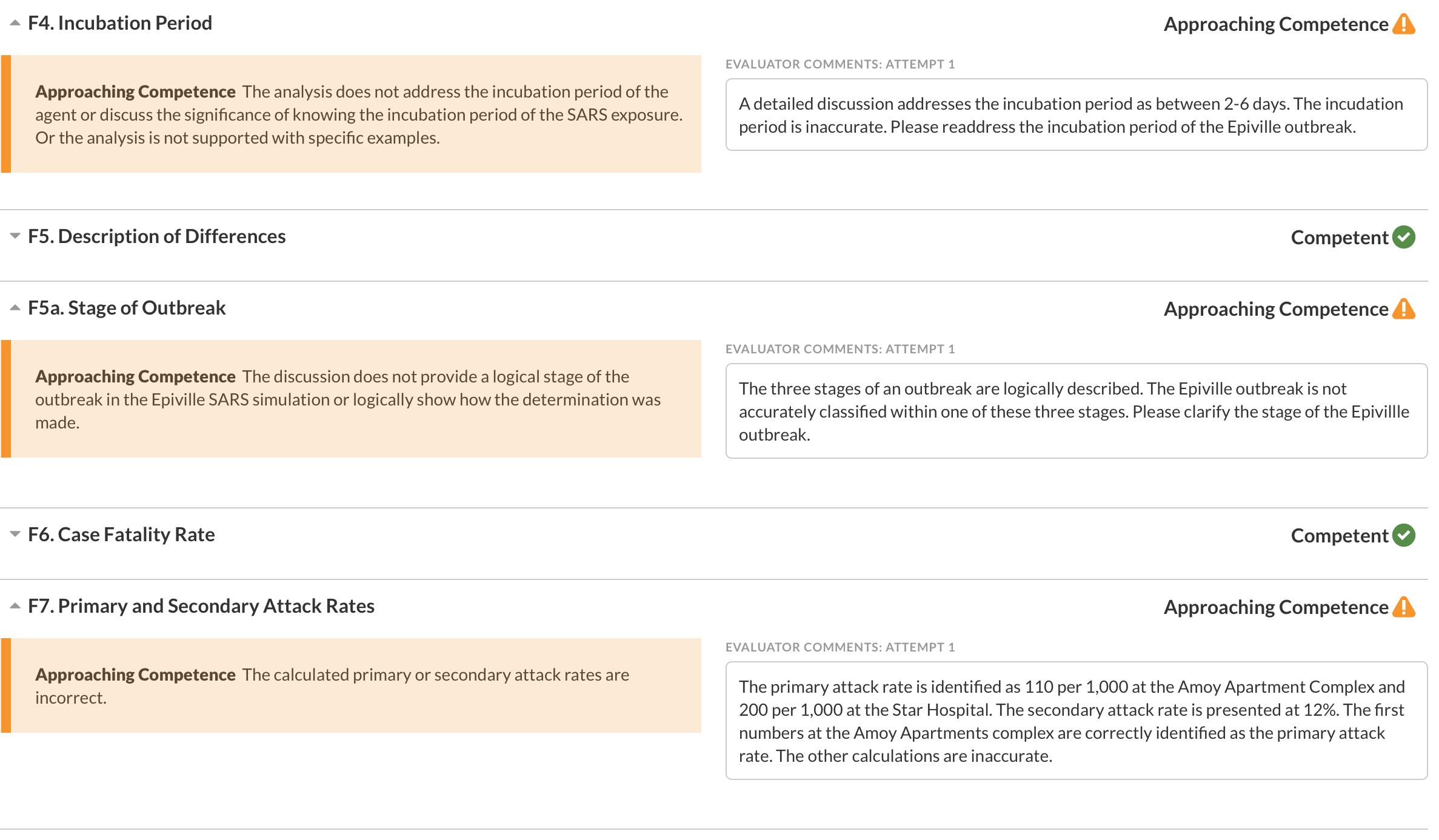Viewport: 1439px width, 840px height.
Task: Click the F6 Competent status label
Action: point(1339,536)
